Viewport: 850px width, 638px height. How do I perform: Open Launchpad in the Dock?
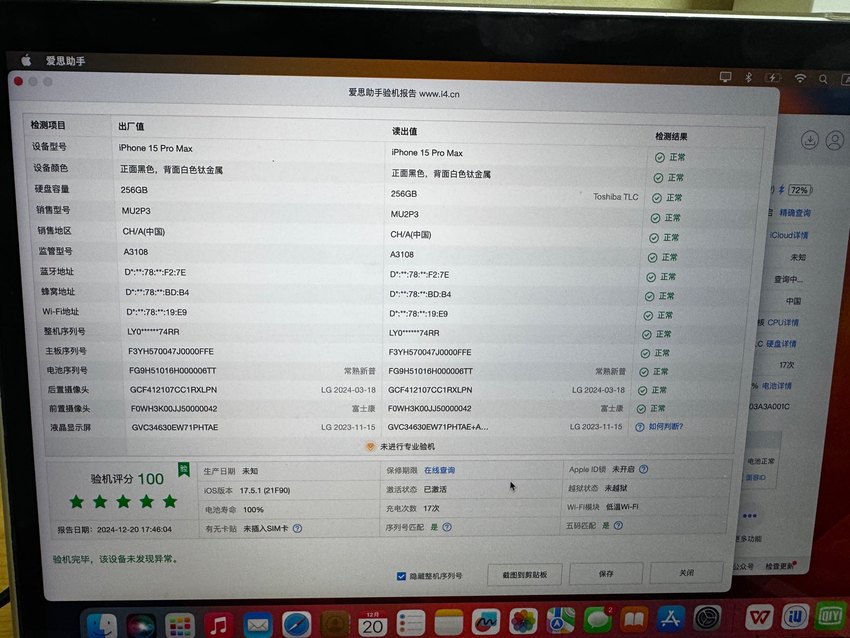pyautogui.click(x=179, y=627)
